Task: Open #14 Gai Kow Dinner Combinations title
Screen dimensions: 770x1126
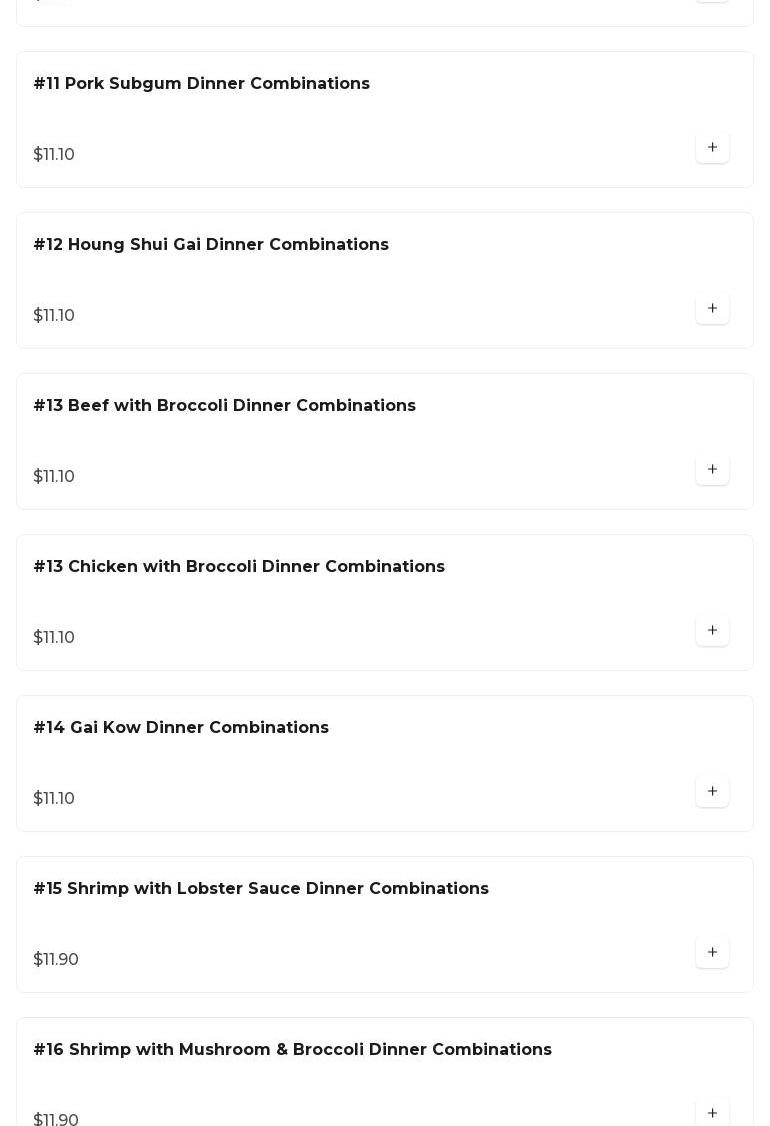Action: click(181, 728)
